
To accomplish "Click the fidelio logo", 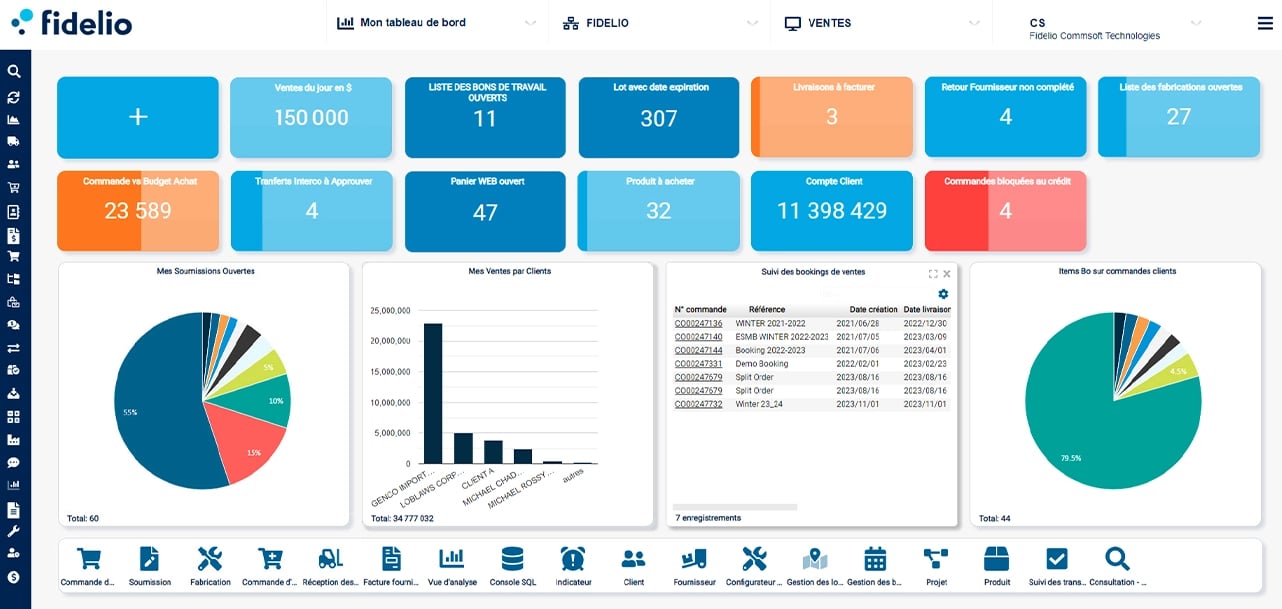I will [x=71, y=21].
